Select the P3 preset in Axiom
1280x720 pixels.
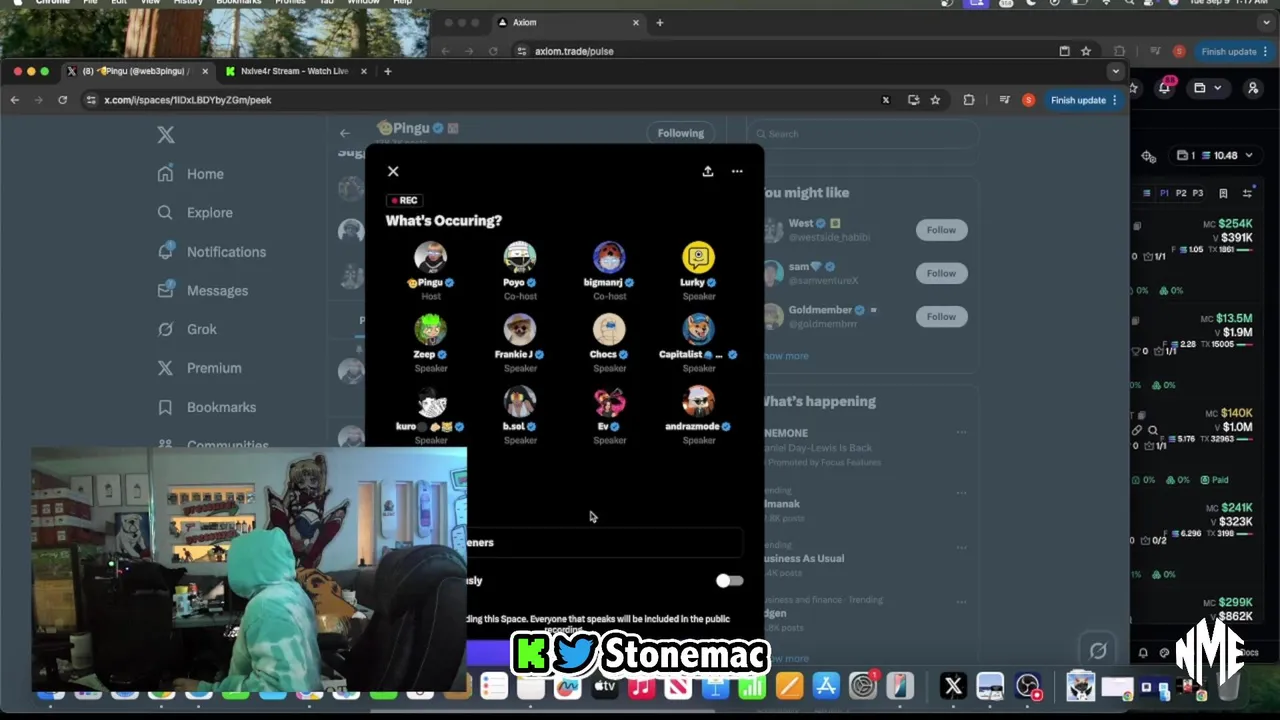tap(1197, 193)
